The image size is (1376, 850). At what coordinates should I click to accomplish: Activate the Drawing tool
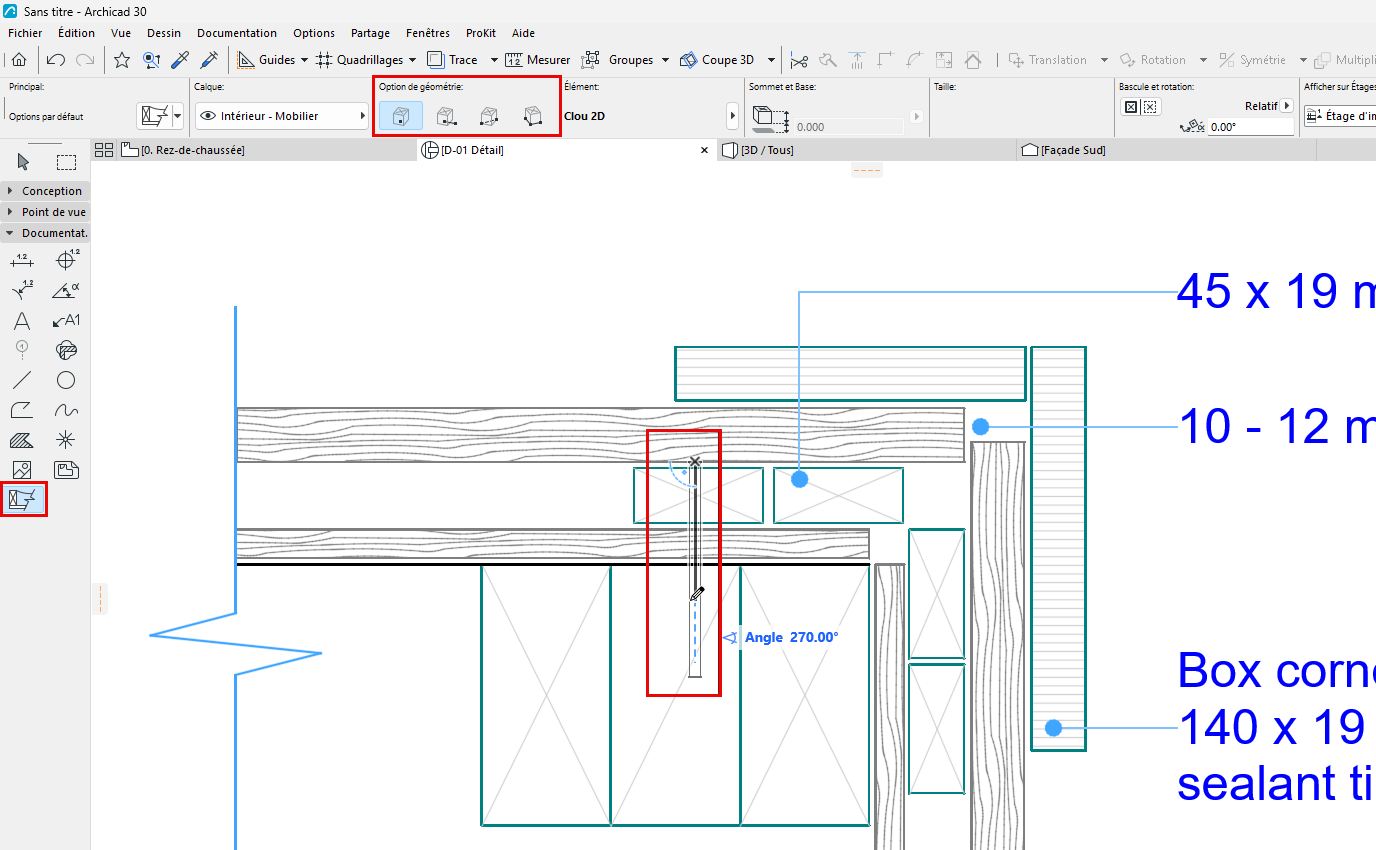coord(66,470)
